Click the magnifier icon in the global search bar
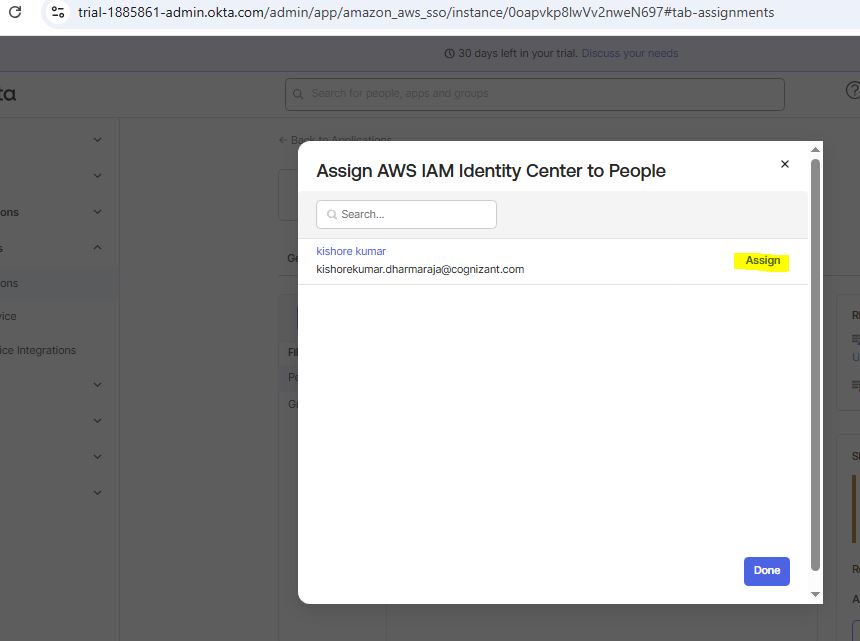Screen dimensions: 860x641 [x=298, y=94]
